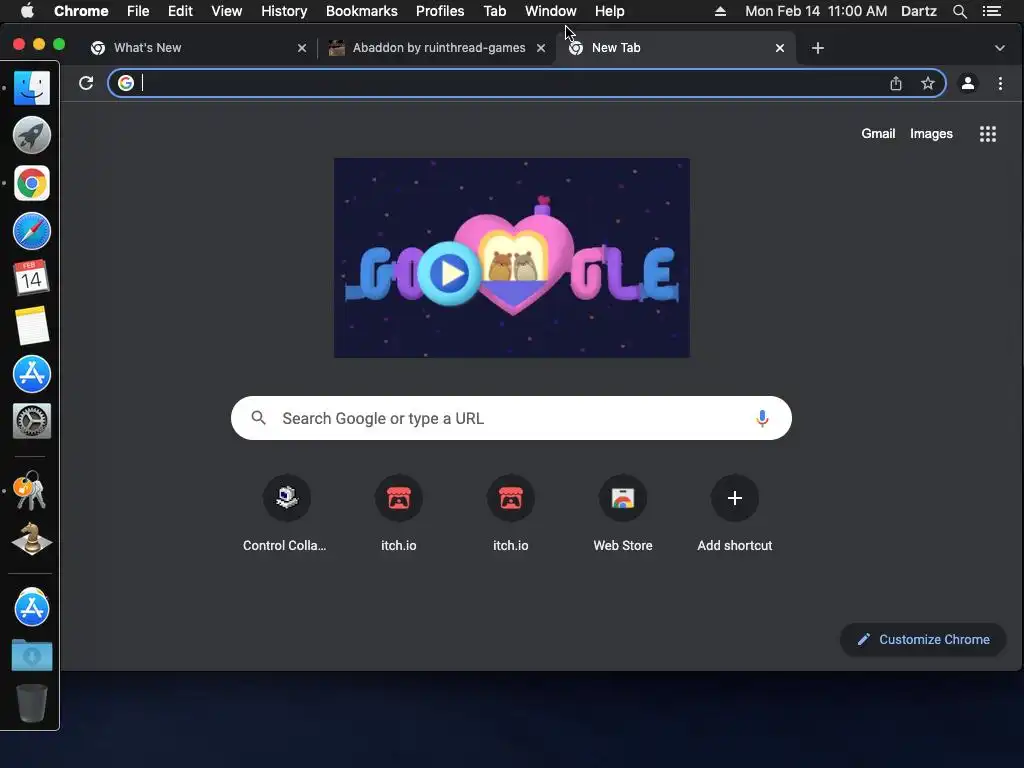1024x768 pixels.
Task: Open Calendar from the Dock
Action: (x=31, y=278)
